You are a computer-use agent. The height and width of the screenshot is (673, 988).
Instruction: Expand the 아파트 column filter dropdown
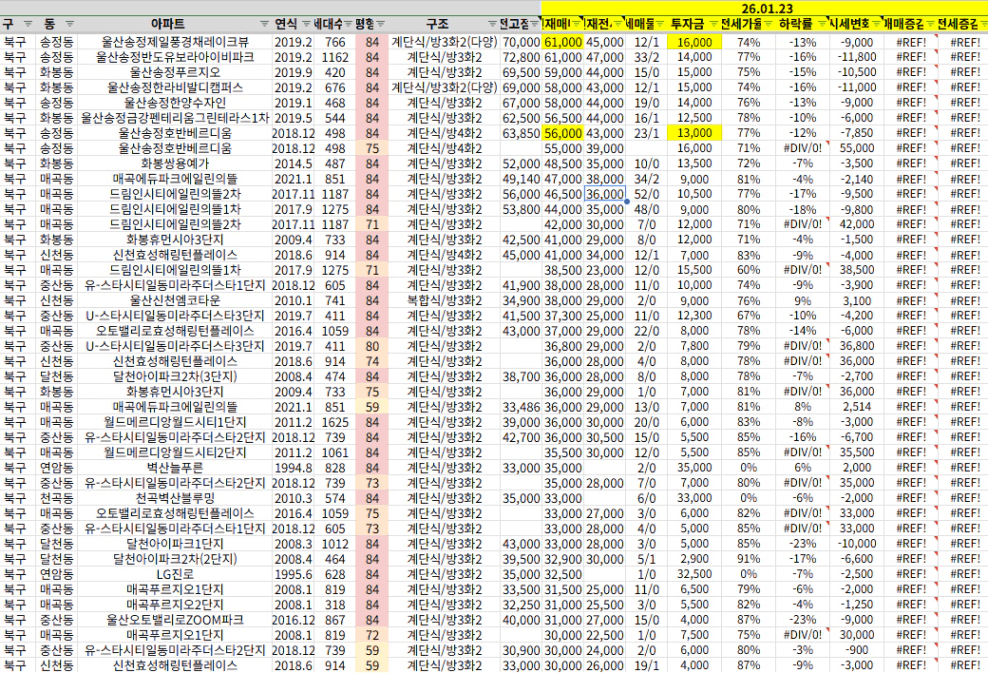pos(265,24)
